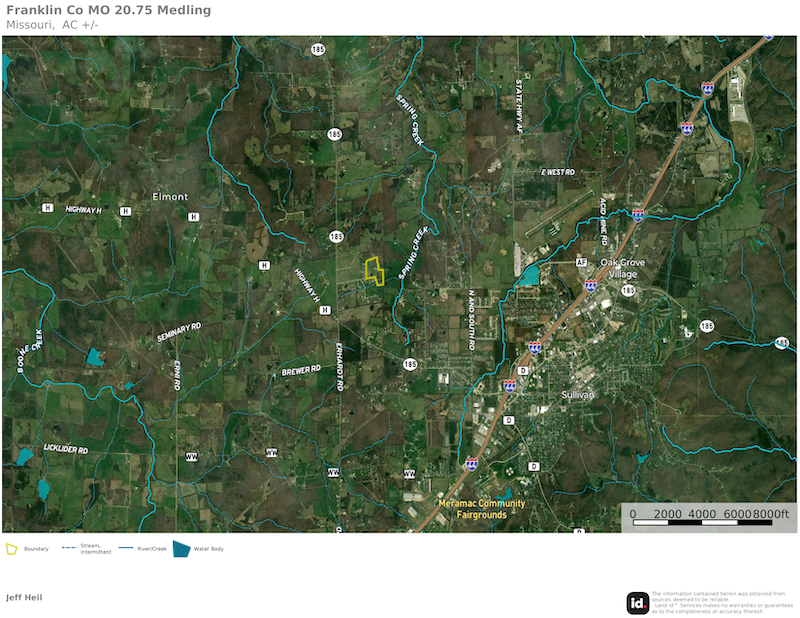Click the E West Rd road label

pyautogui.click(x=558, y=172)
